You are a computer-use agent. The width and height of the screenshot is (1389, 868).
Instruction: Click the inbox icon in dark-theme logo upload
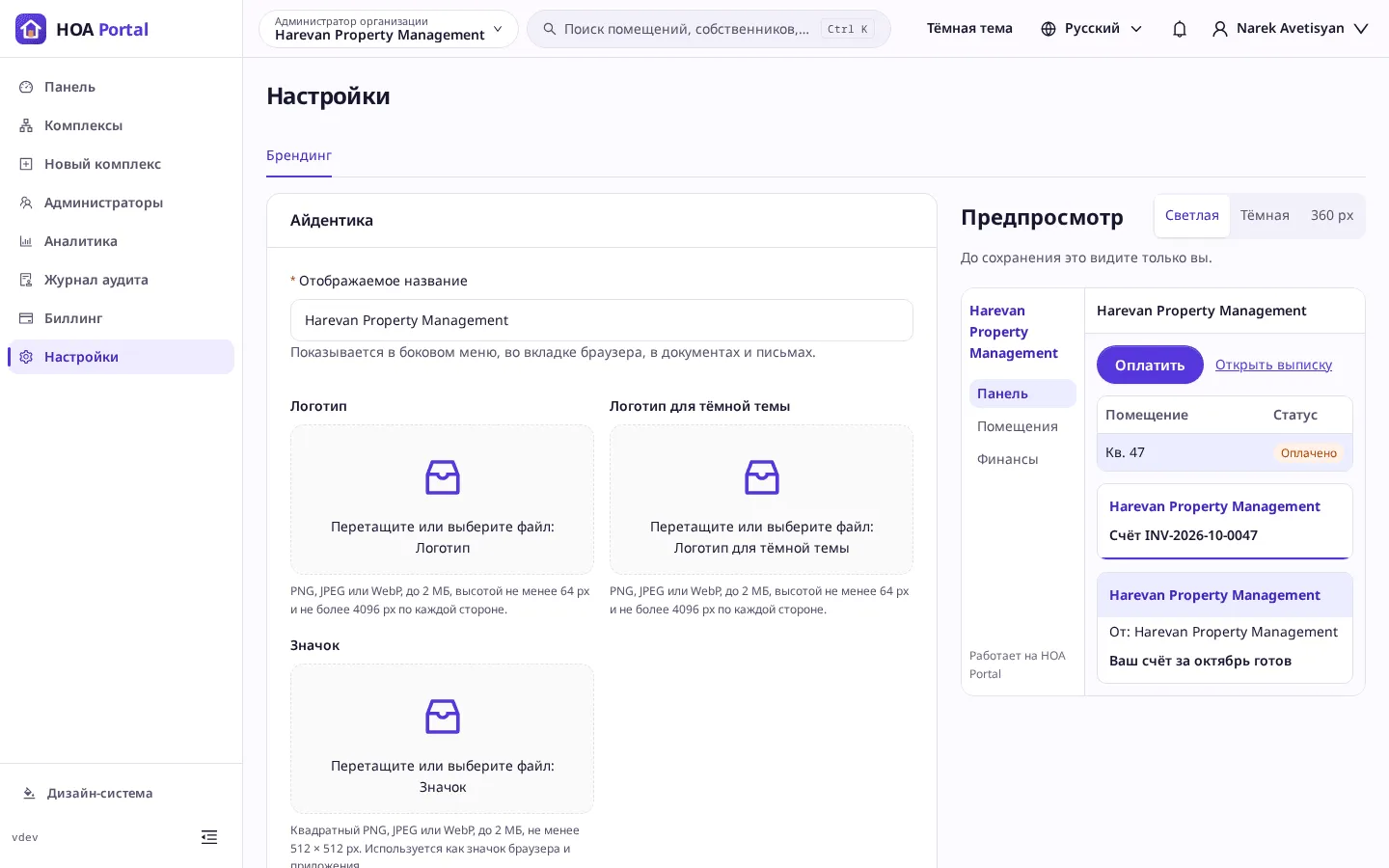pyautogui.click(x=762, y=477)
